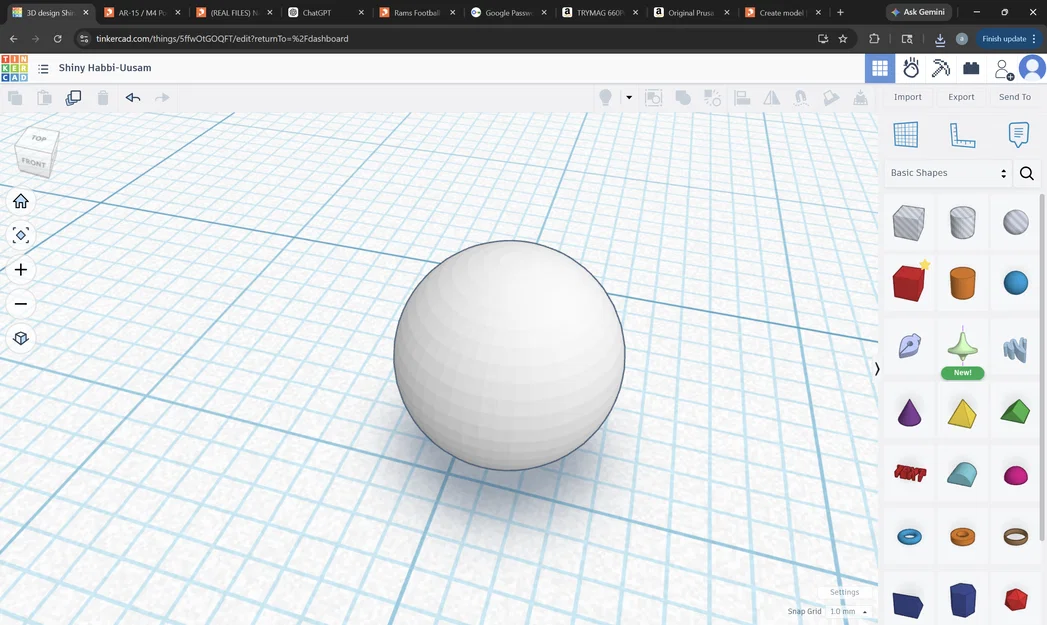Toggle show hidden objects lightbulb
This screenshot has height=625, width=1047.
tap(606, 97)
